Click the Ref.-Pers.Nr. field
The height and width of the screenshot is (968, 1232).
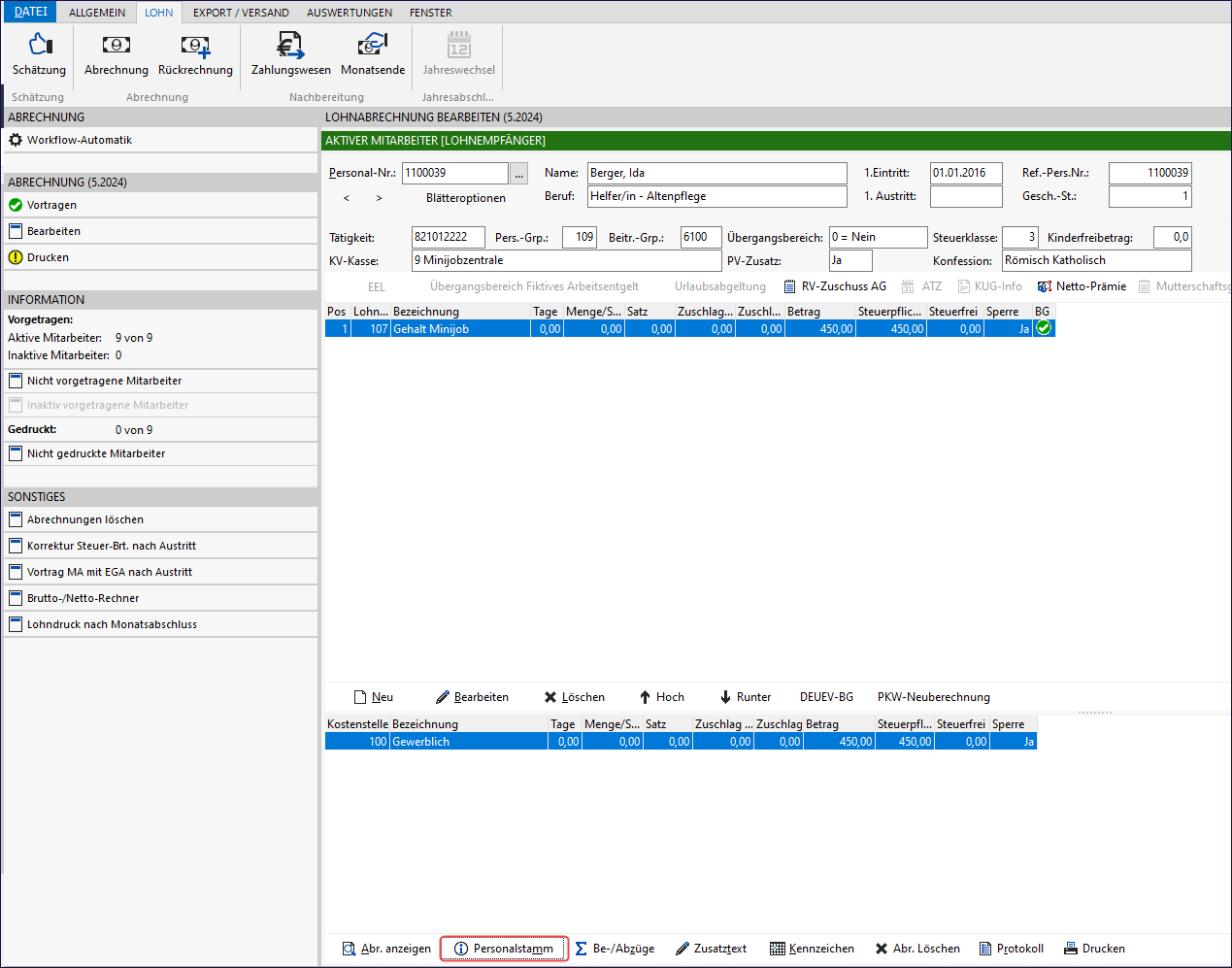pos(1150,173)
